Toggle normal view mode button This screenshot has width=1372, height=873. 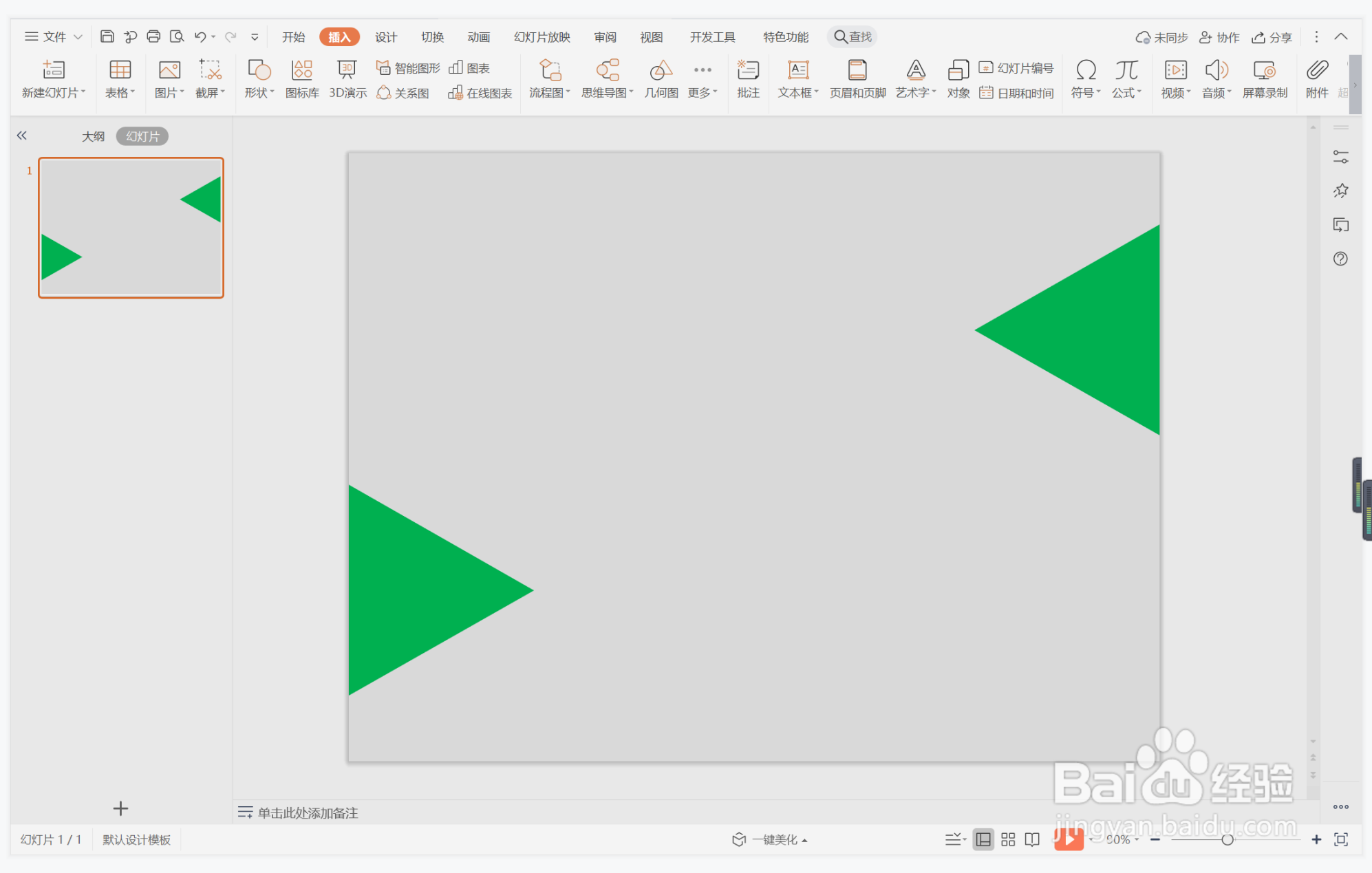point(983,839)
